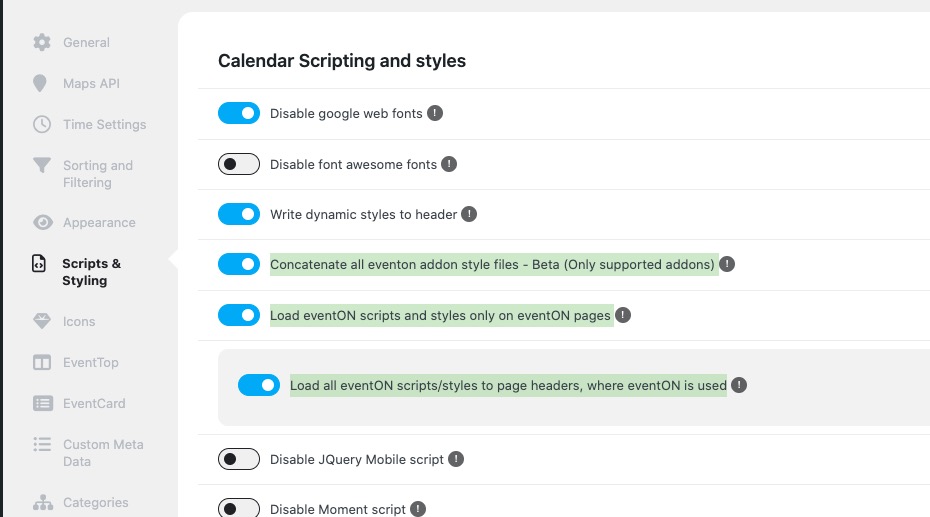Click info icon beside Disable google web fonts
Viewport: 930px width, 517px height.
click(x=435, y=113)
